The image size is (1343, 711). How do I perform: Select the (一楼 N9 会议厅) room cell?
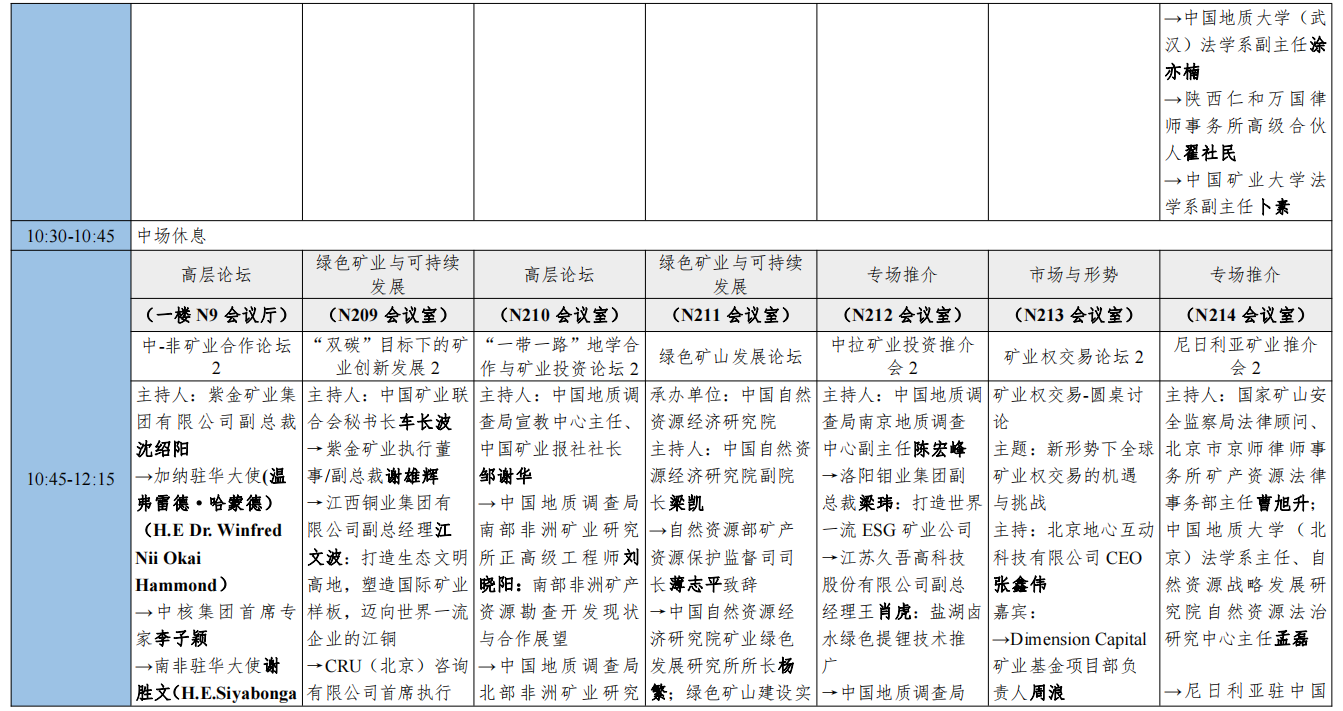(x=217, y=315)
